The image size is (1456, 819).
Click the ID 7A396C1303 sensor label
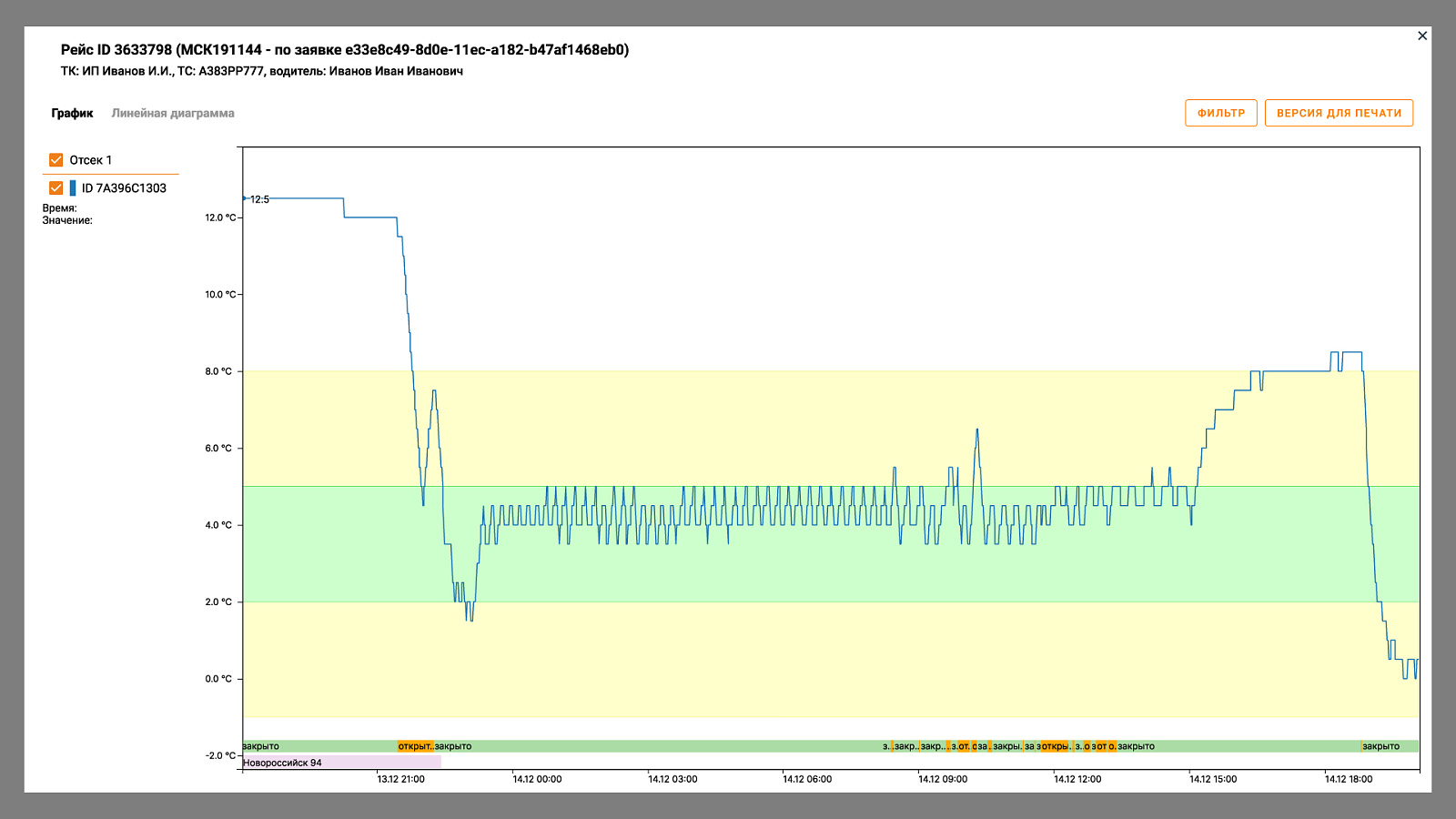[124, 188]
